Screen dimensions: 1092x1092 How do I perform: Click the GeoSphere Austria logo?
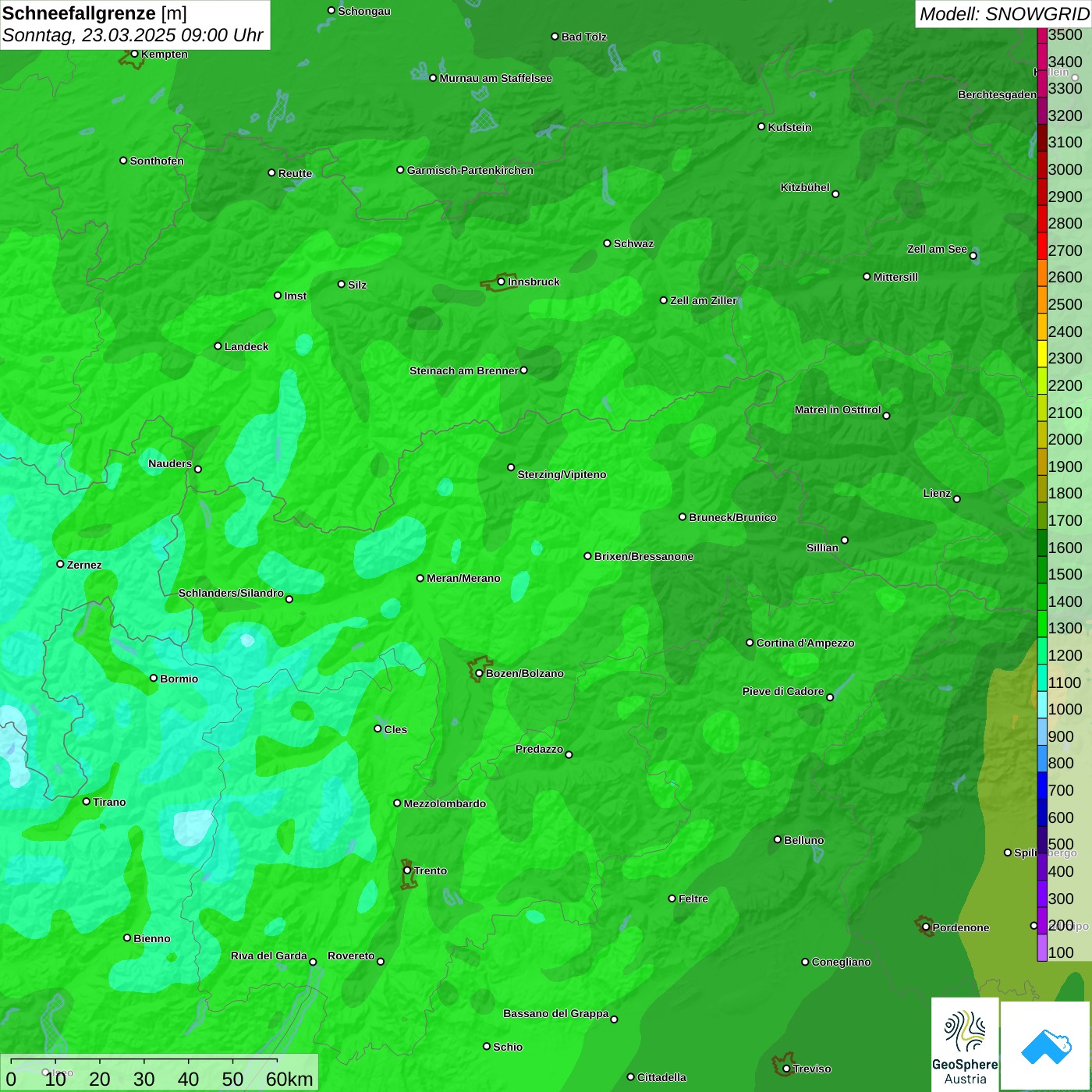965,1044
